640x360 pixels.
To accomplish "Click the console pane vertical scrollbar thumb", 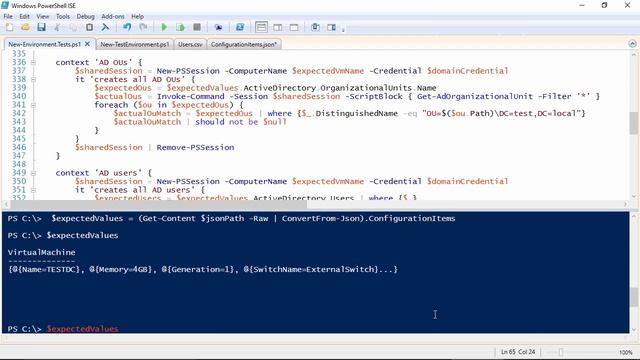I will tap(633, 297).
